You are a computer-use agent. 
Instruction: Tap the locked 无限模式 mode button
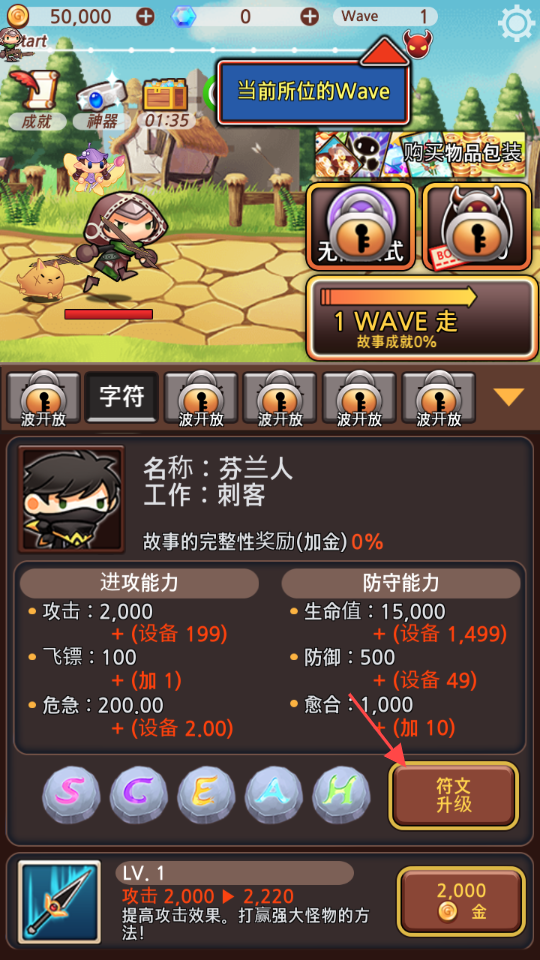point(361,226)
